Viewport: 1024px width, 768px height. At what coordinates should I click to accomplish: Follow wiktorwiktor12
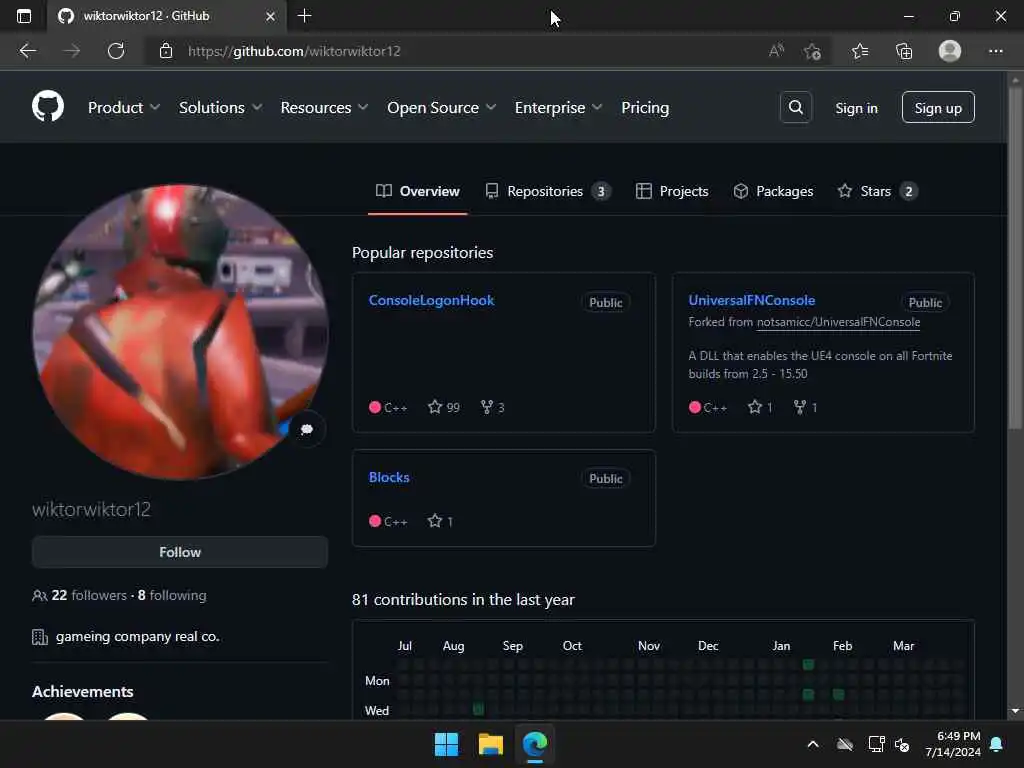[x=180, y=552]
